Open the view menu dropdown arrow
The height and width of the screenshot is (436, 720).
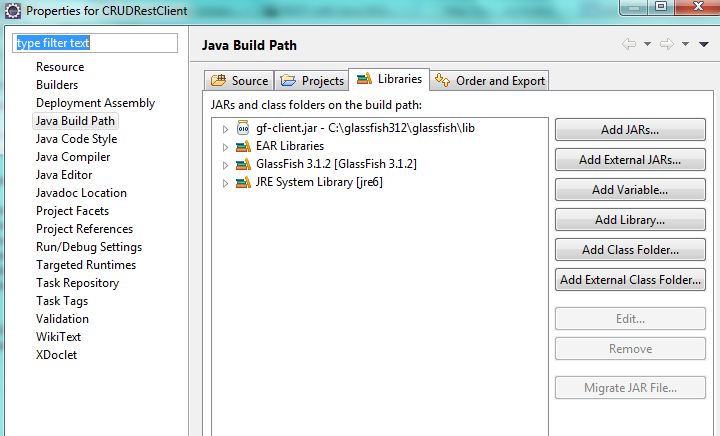pyautogui.click(x=704, y=44)
